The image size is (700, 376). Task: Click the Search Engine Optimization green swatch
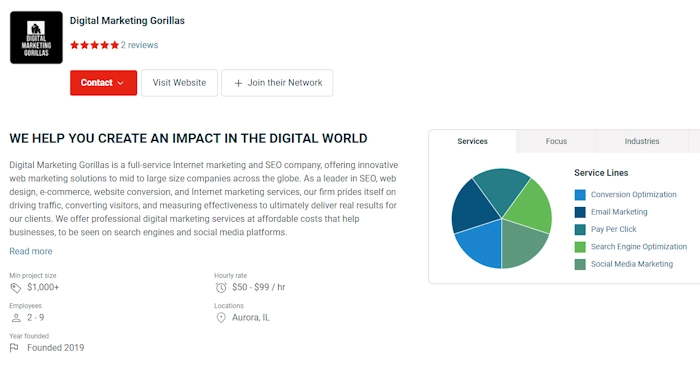580,247
